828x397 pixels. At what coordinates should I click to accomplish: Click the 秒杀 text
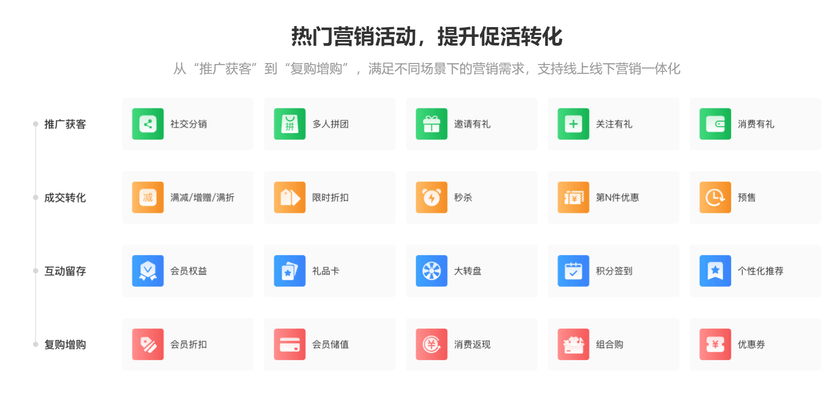(463, 198)
